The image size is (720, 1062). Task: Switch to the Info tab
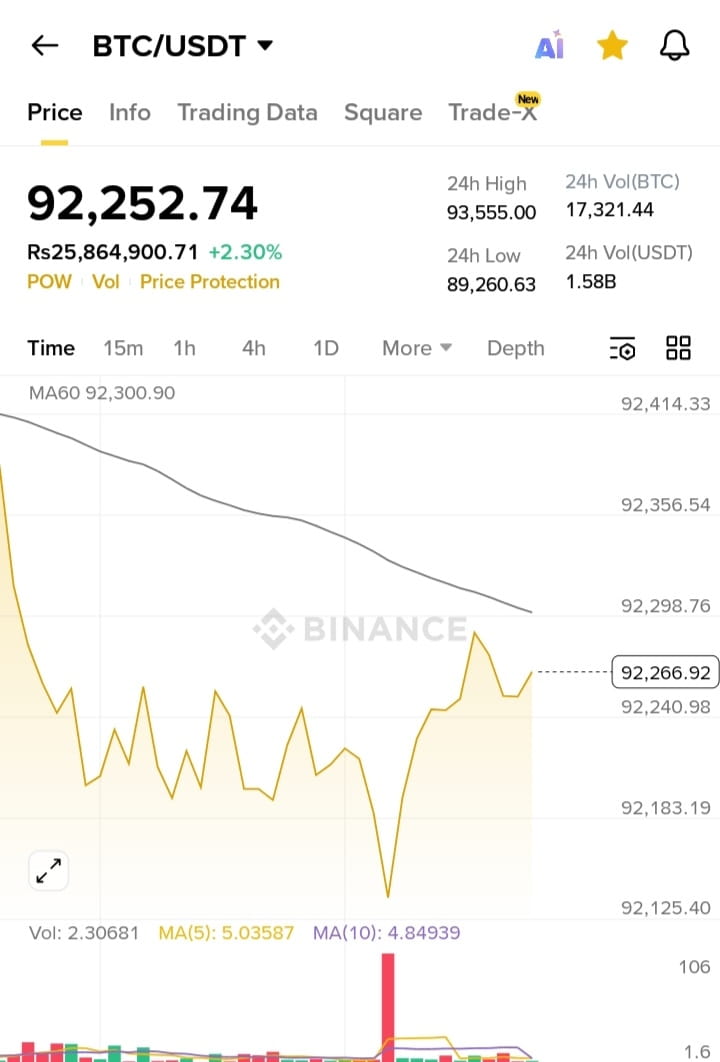130,112
